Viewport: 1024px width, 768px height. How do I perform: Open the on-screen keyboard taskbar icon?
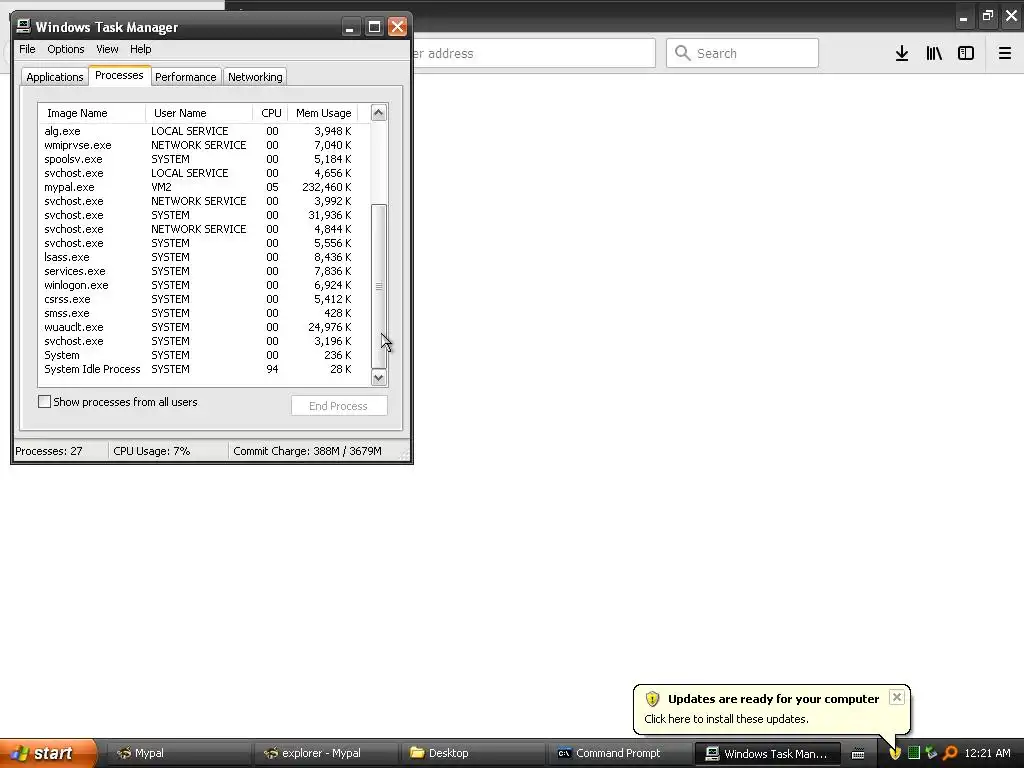pos(858,754)
